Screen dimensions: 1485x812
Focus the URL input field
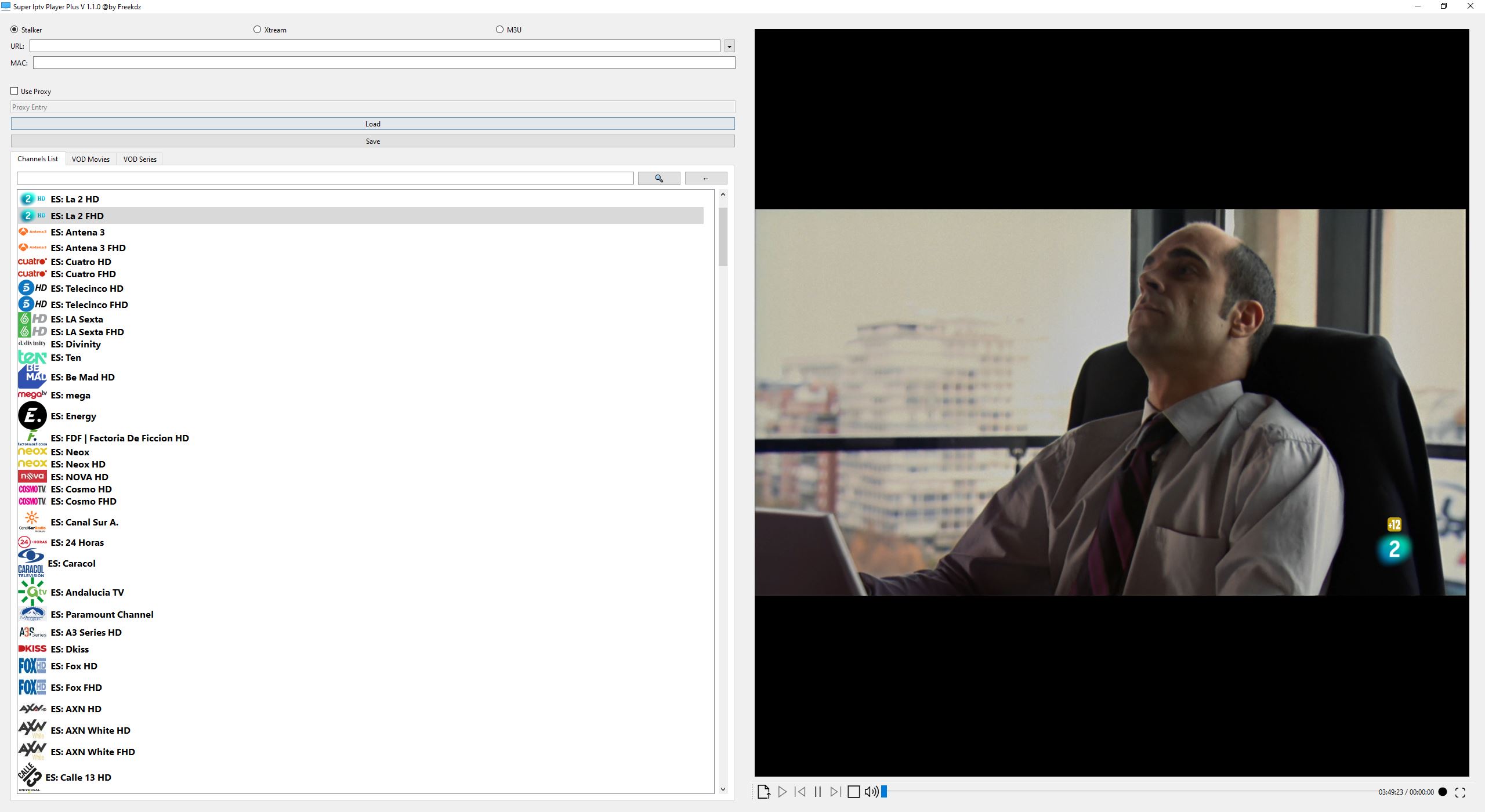[x=375, y=46]
